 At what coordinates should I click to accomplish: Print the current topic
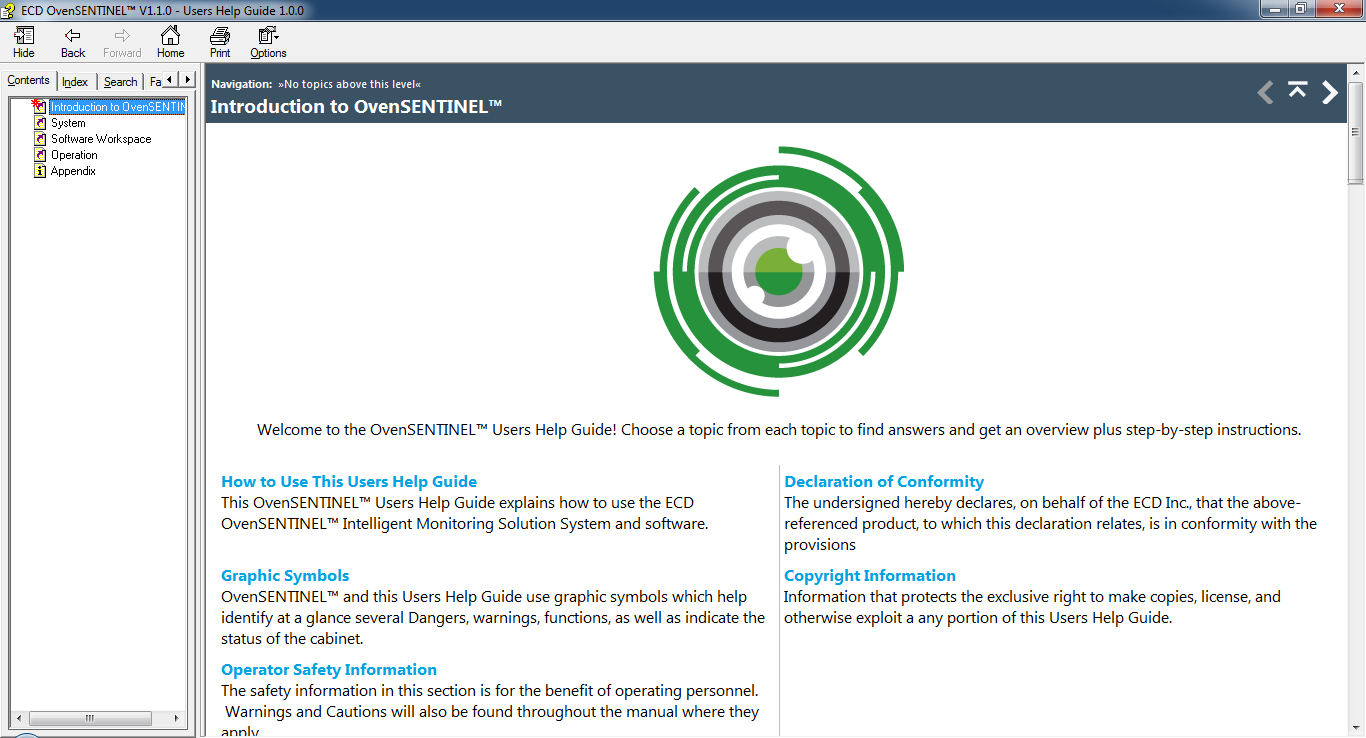pos(220,42)
